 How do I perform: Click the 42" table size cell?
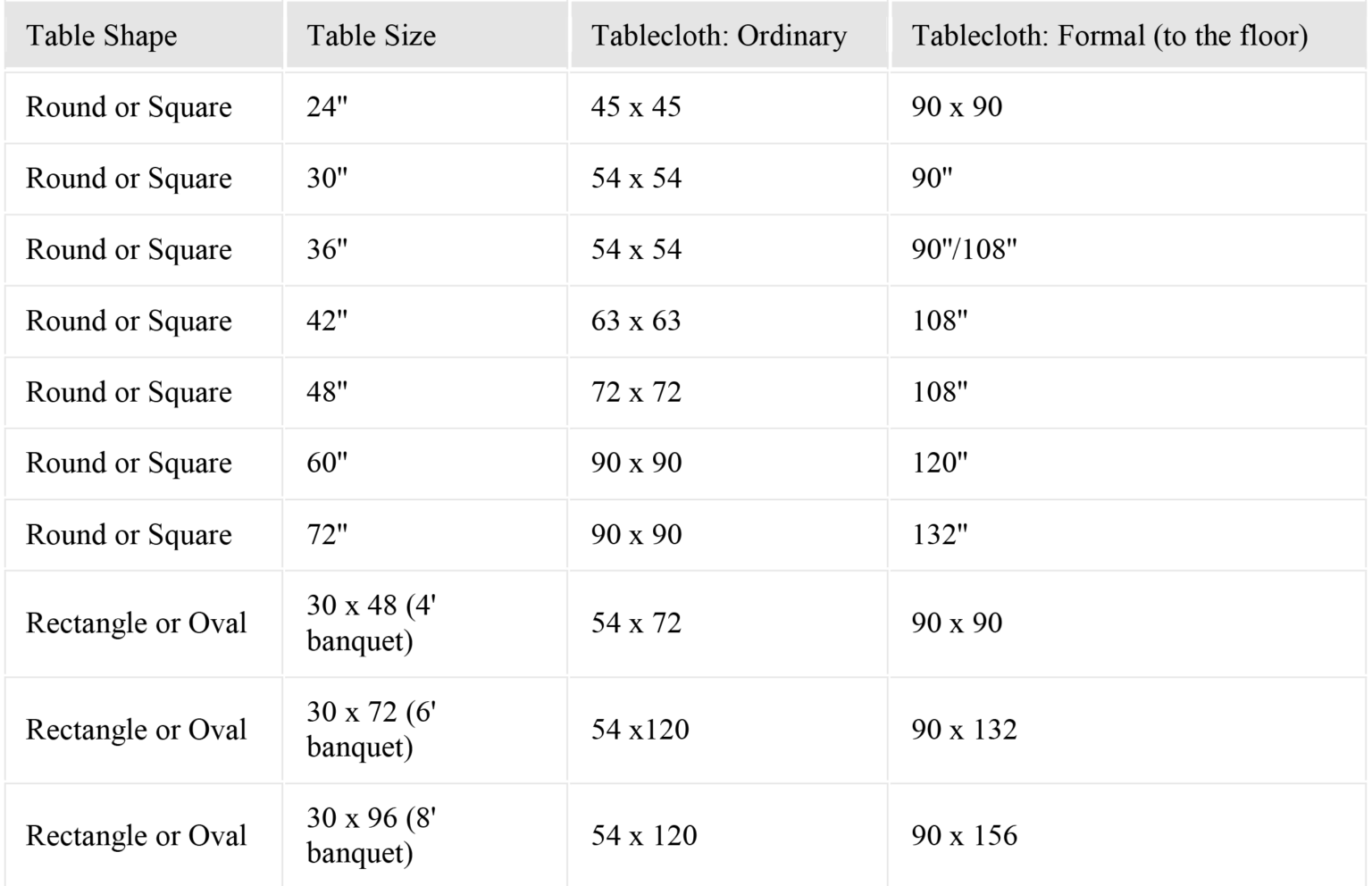click(x=327, y=321)
